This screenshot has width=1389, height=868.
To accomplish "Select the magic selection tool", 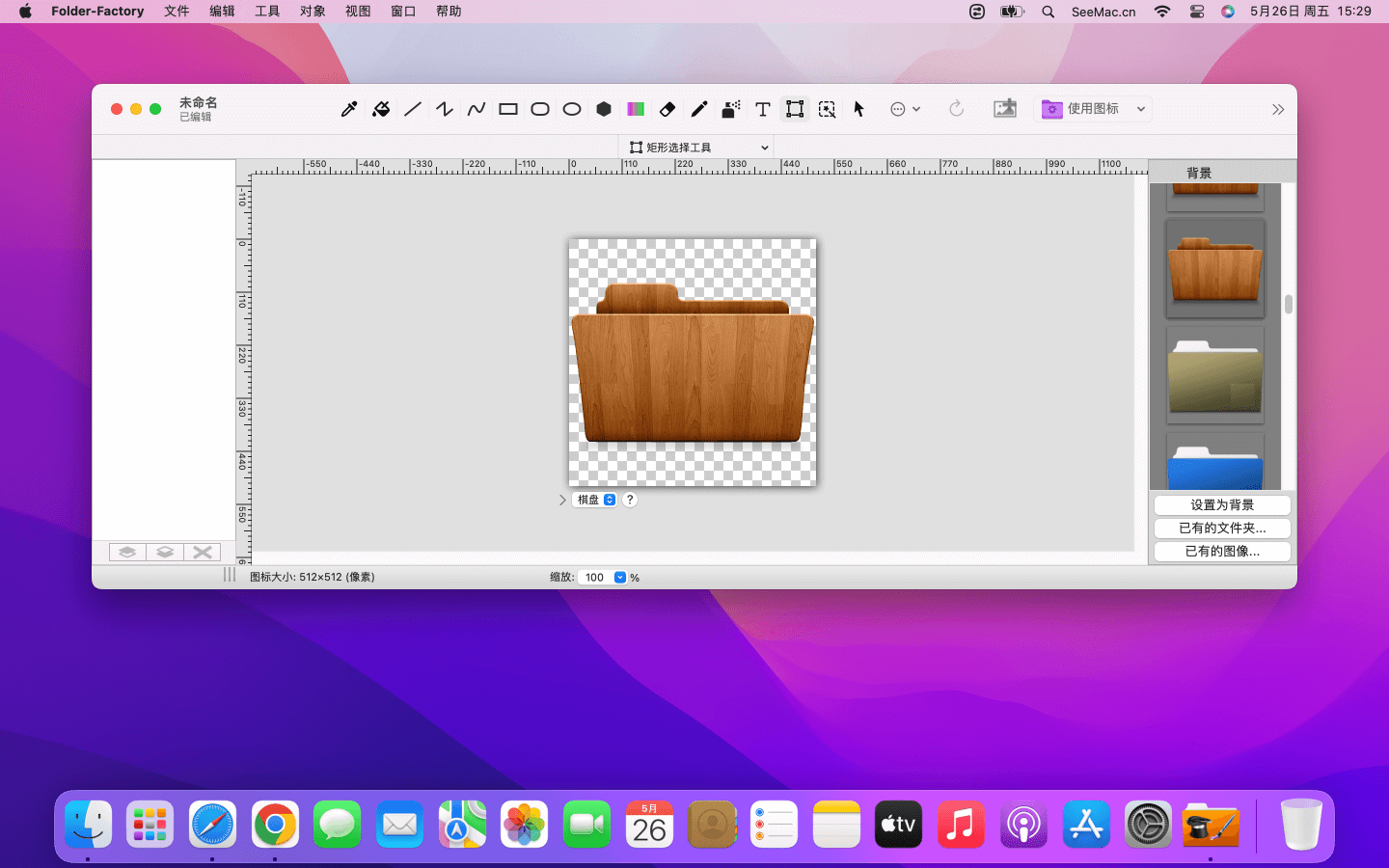I will coord(827,109).
